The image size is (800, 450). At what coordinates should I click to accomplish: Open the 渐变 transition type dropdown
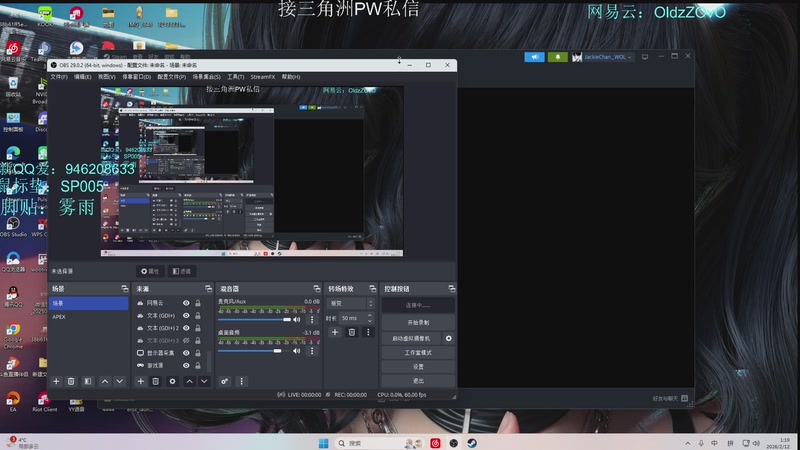[x=351, y=304]
